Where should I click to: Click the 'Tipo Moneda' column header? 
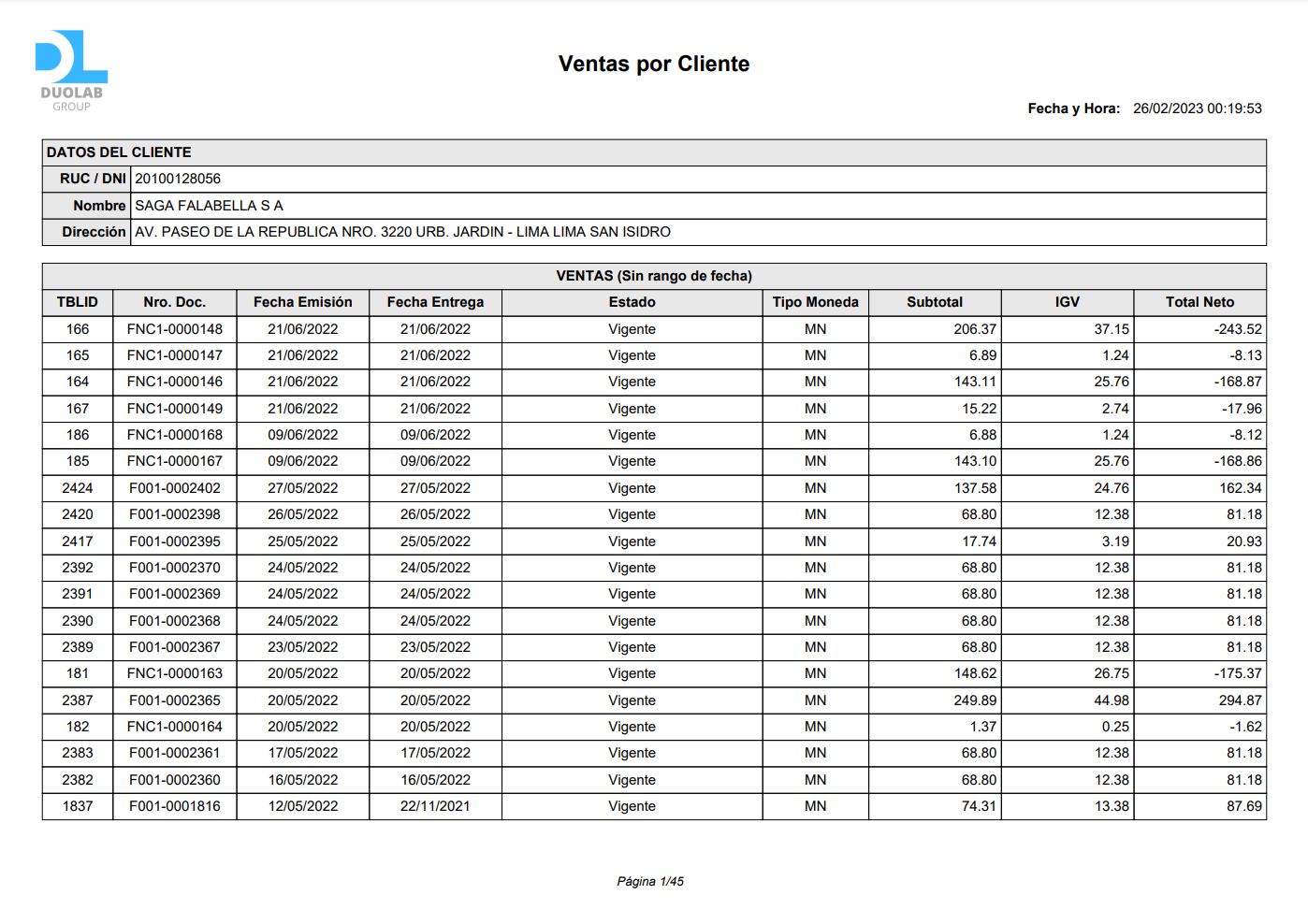pos(816,302)
